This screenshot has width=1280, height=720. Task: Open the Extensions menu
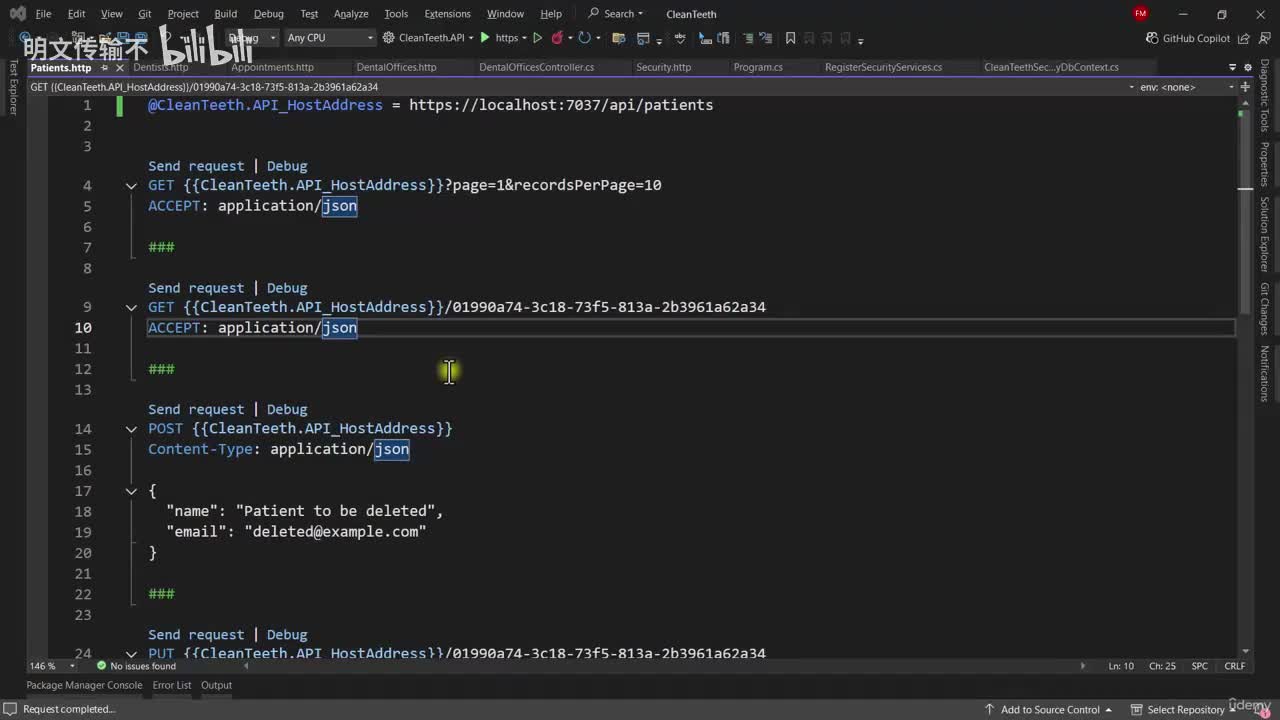pos(447,14)
